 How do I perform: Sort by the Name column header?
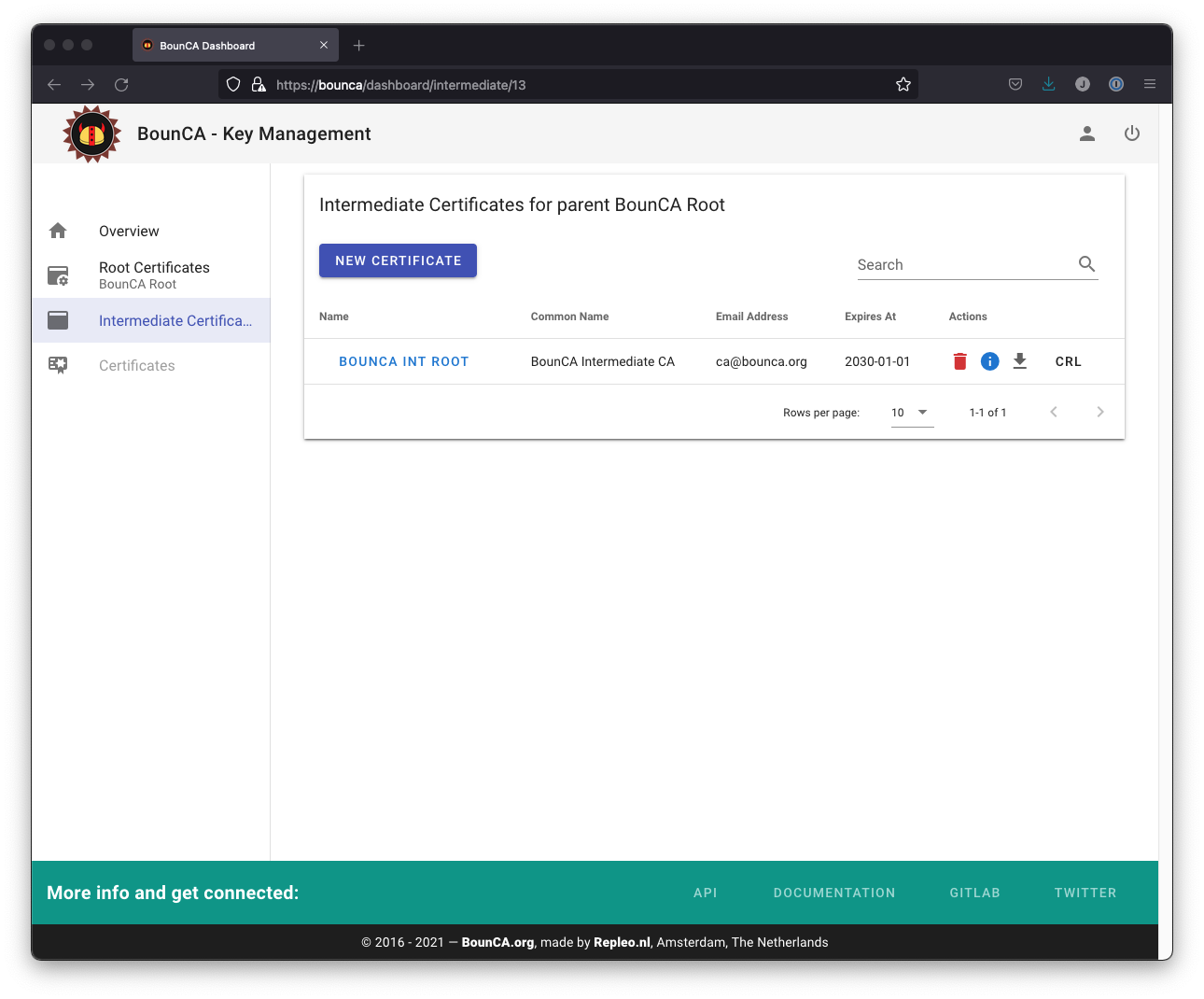click(334, 317)
